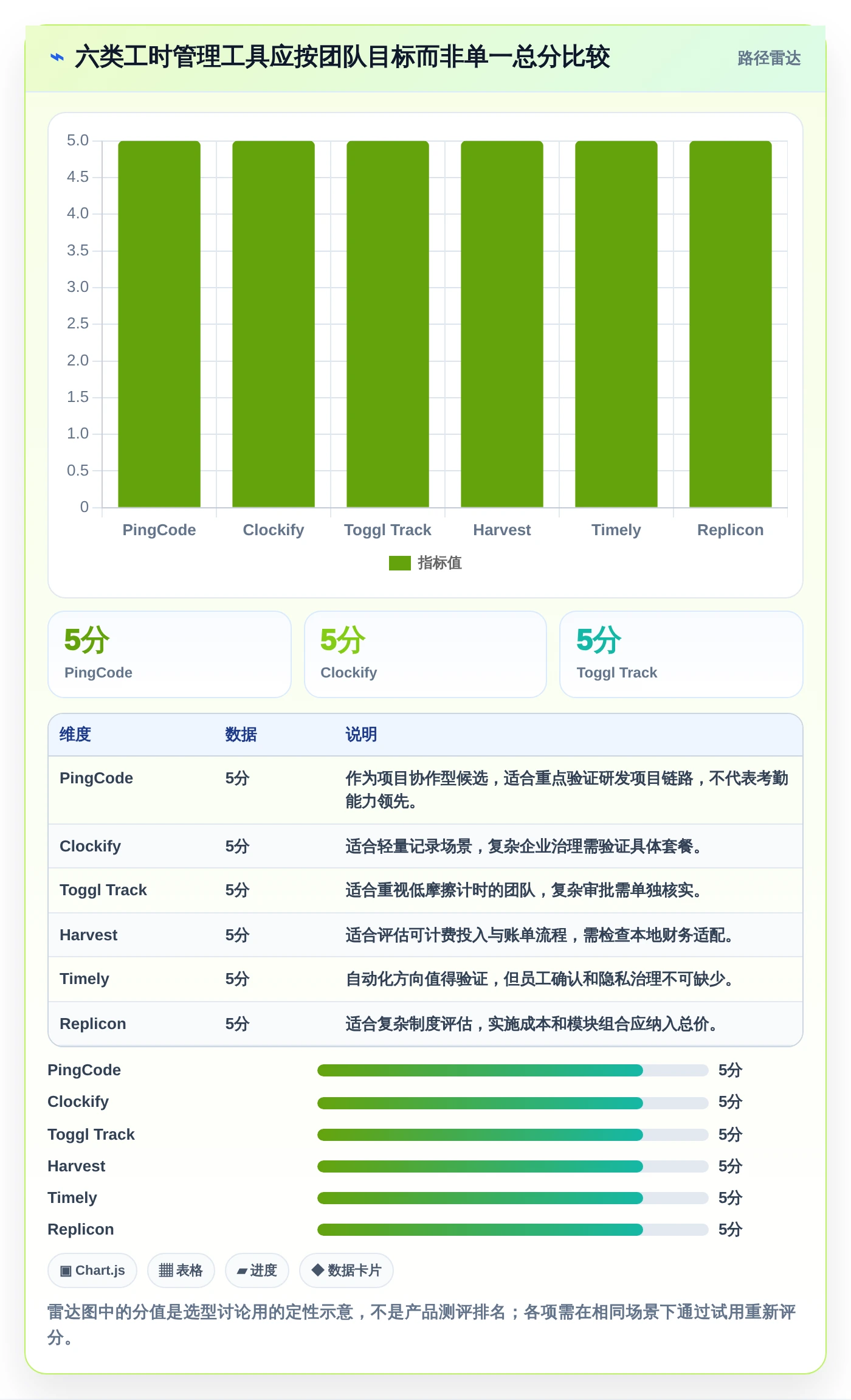Image resolution: width=851 pixels, height=1400 pixels.
Task: Click the Toggl Track bar in the chart
Action: point(388,324)
